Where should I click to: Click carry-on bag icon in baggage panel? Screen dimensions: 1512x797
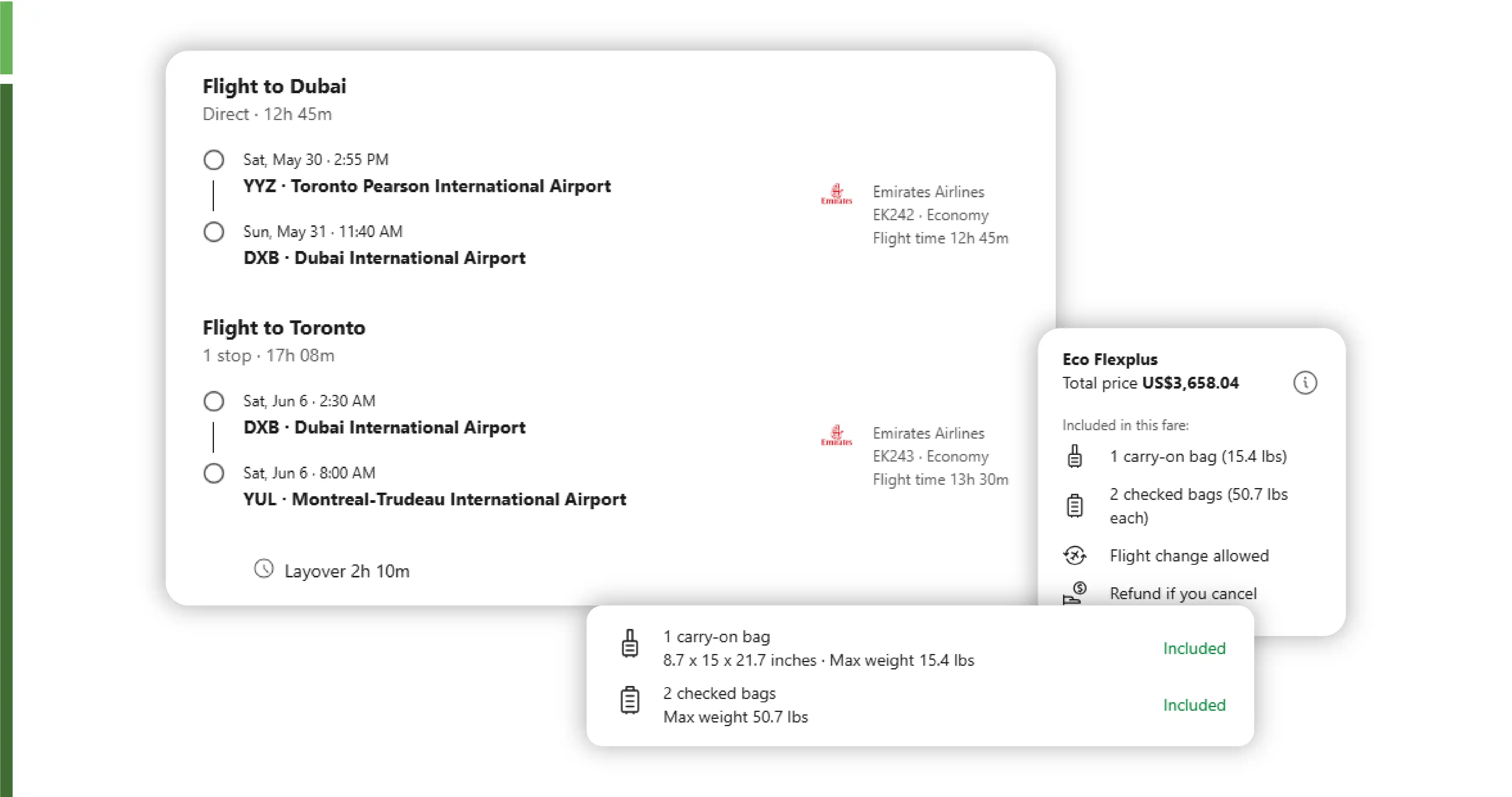[x=630, y=644]
